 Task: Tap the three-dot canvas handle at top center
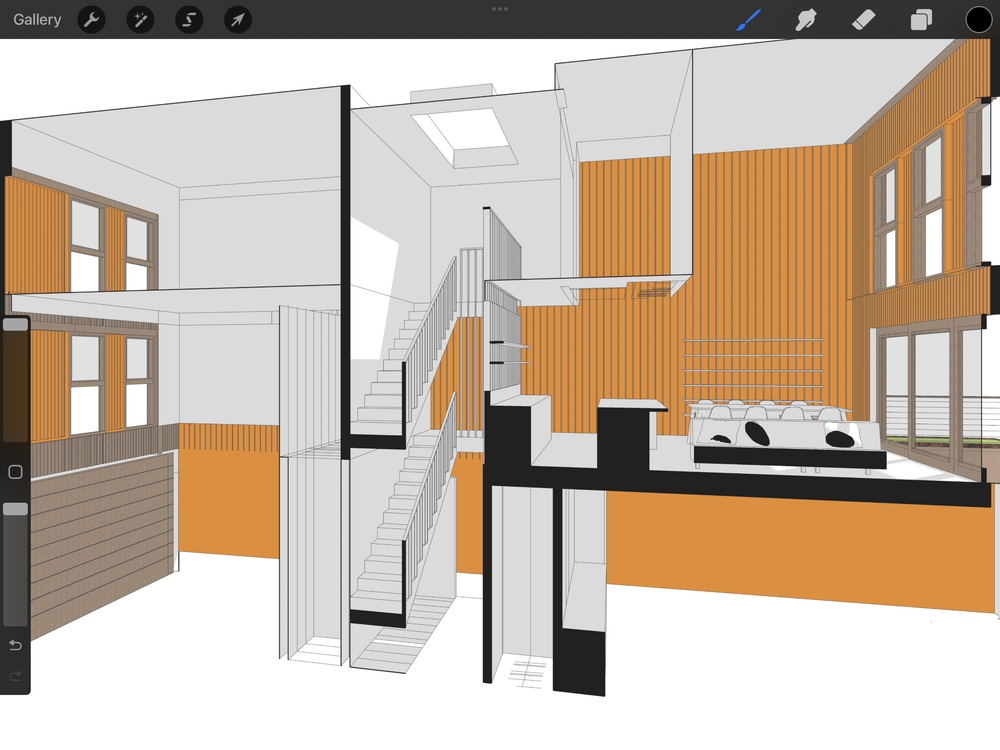tap(500, 9)
